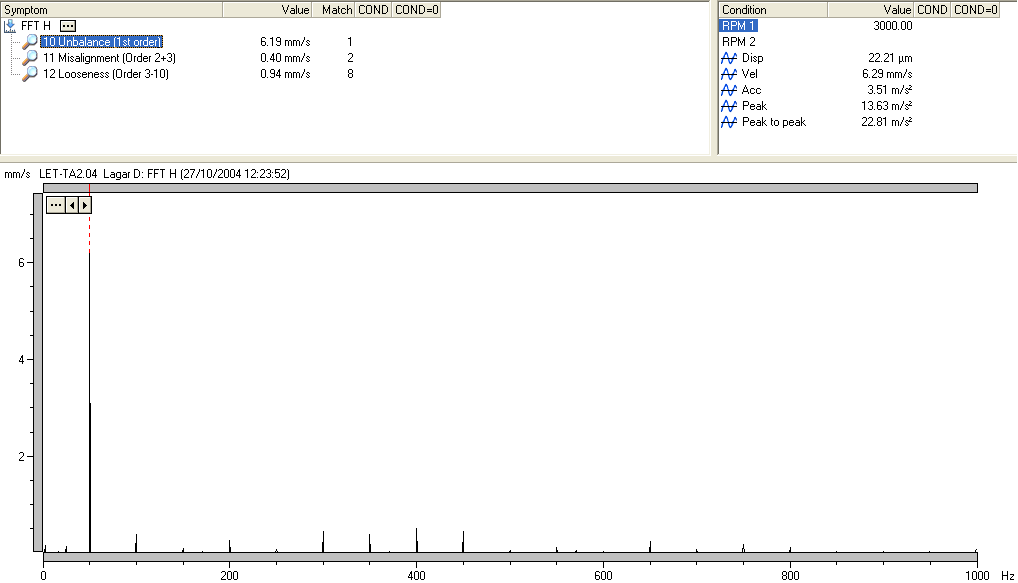
Task: Step the spectrum cursor left with the arrow
Action: click(72, 204)
